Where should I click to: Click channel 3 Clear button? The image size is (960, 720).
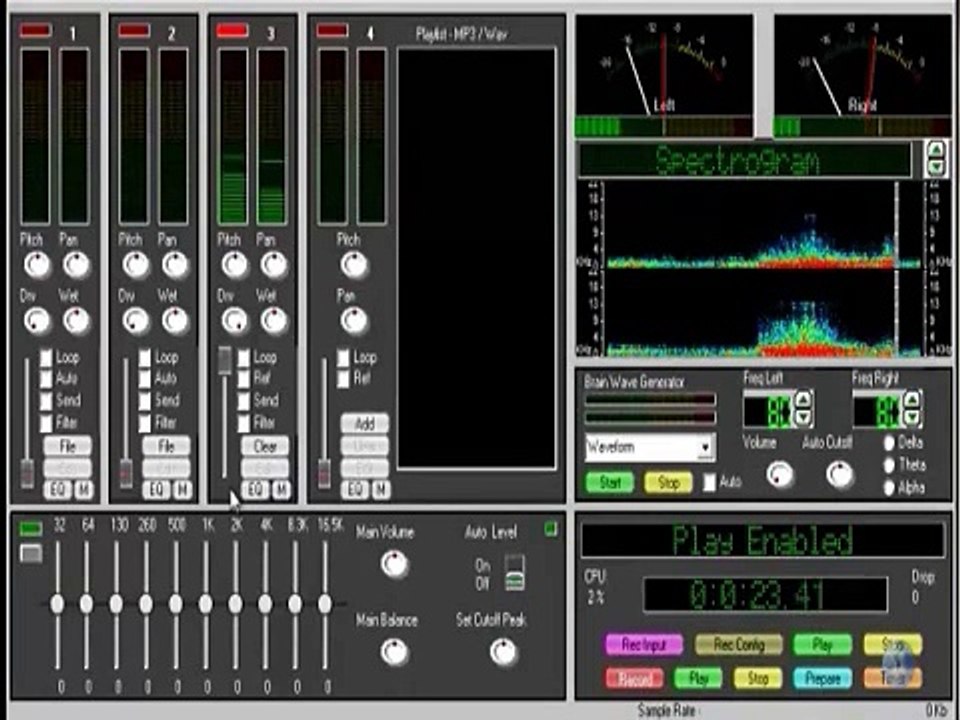(x=265, y=446)
